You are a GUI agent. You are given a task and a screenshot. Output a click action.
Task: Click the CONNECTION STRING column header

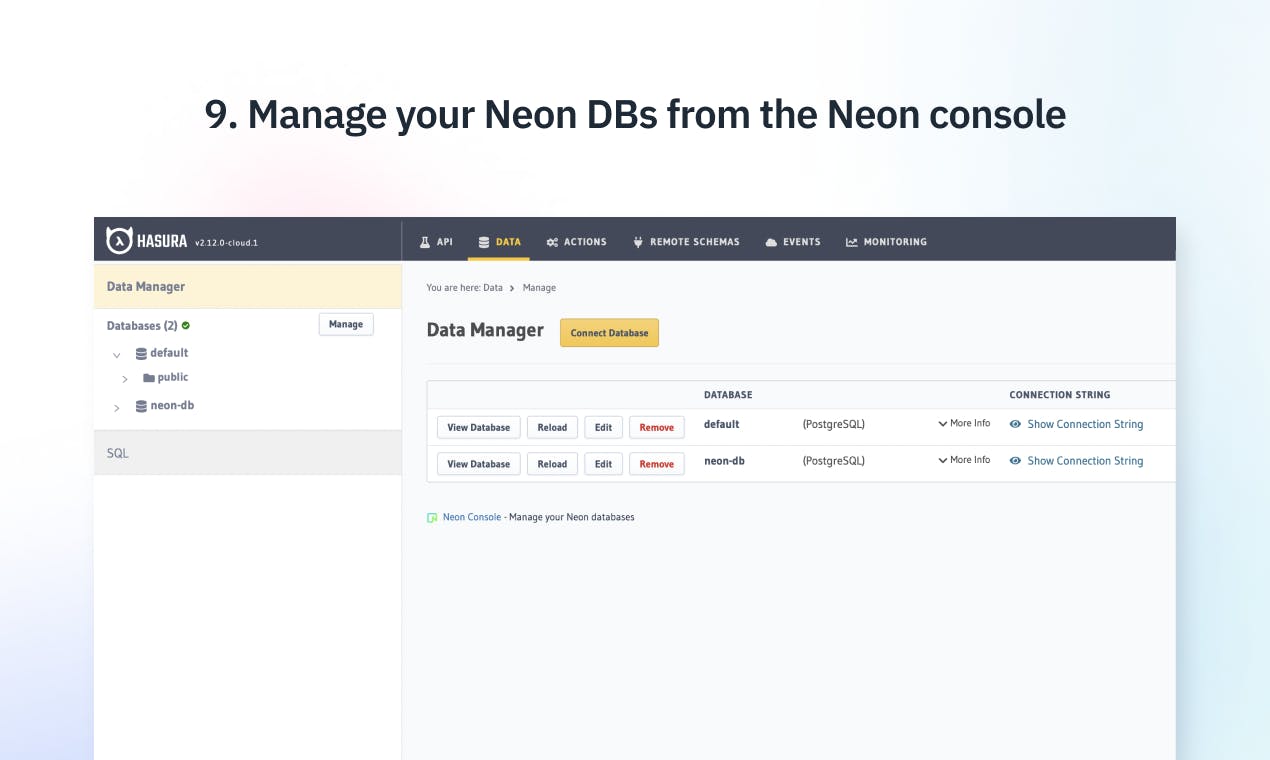1060,395
